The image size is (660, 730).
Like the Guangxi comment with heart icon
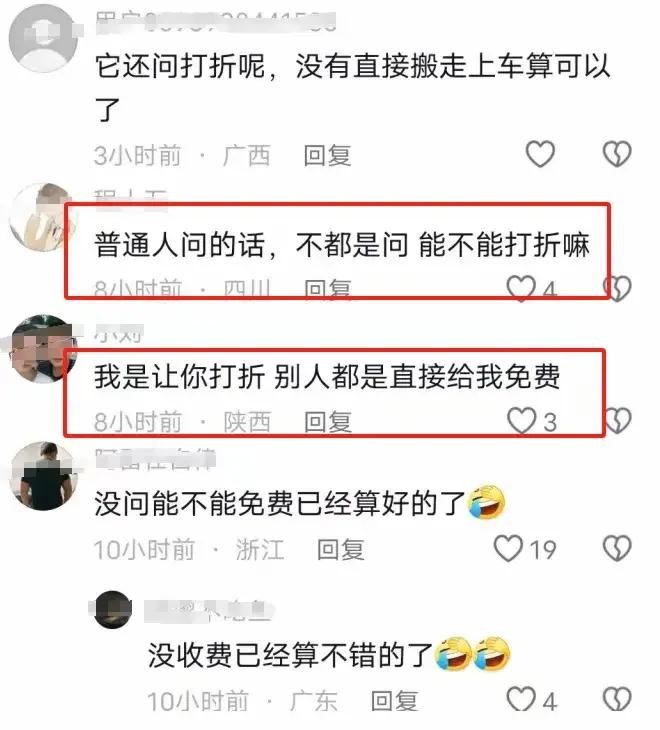point(540,154)
